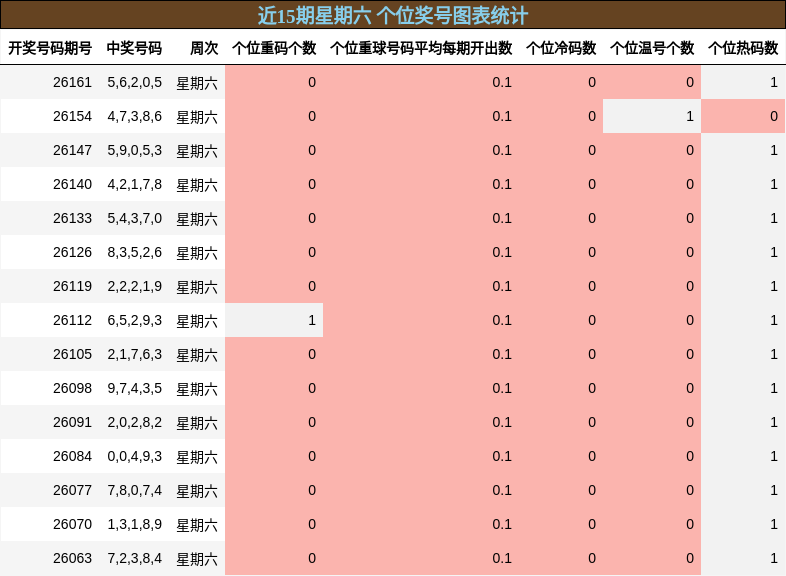Click 个位重码个数 value 0 in row 26098
786x576 pixels.
312,388
